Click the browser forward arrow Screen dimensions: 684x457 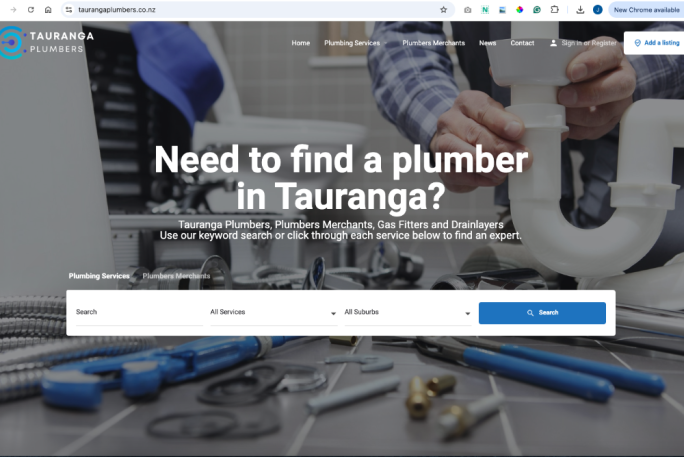tap(13, 10)
